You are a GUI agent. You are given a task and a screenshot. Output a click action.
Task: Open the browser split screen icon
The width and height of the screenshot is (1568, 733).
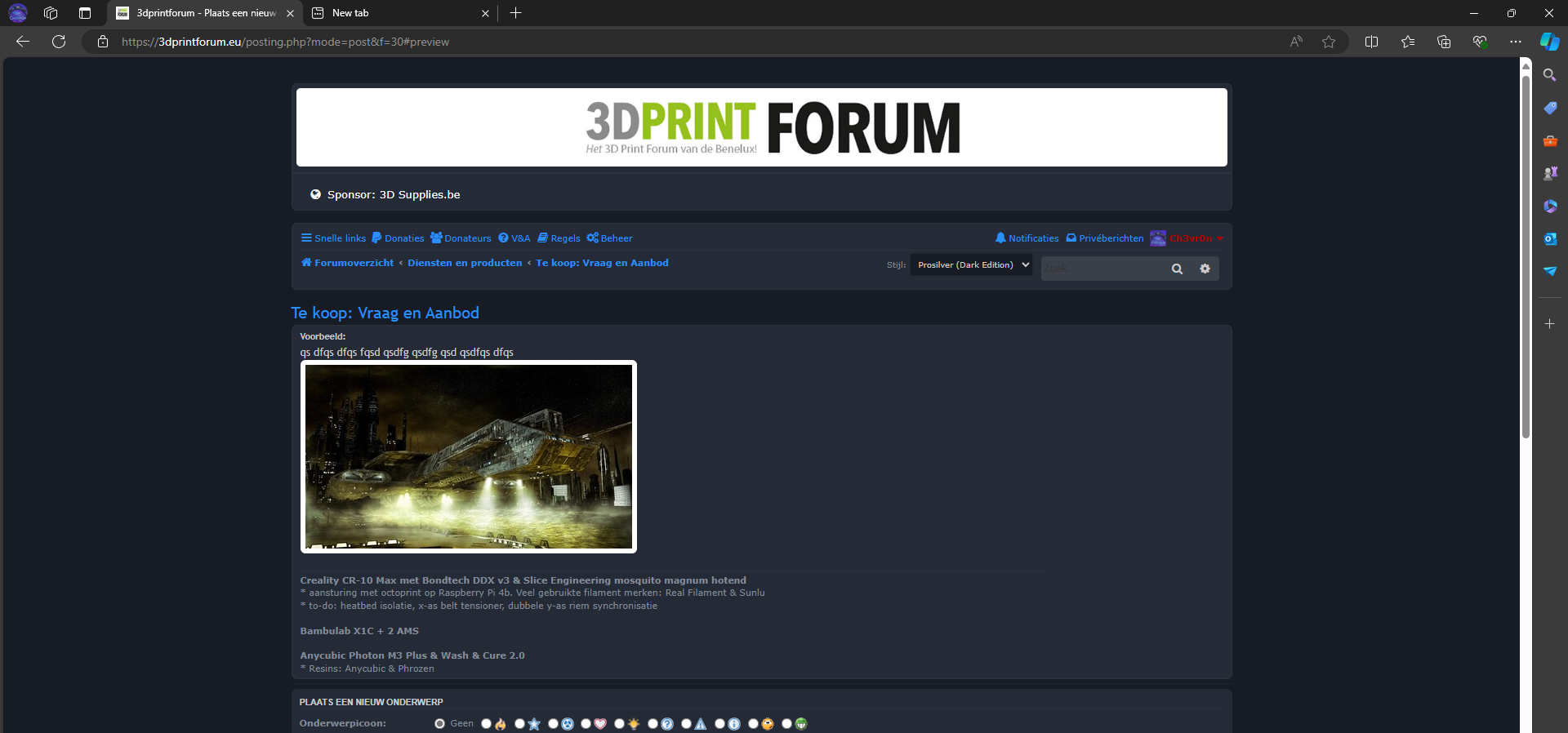[x=1371, y=42]
